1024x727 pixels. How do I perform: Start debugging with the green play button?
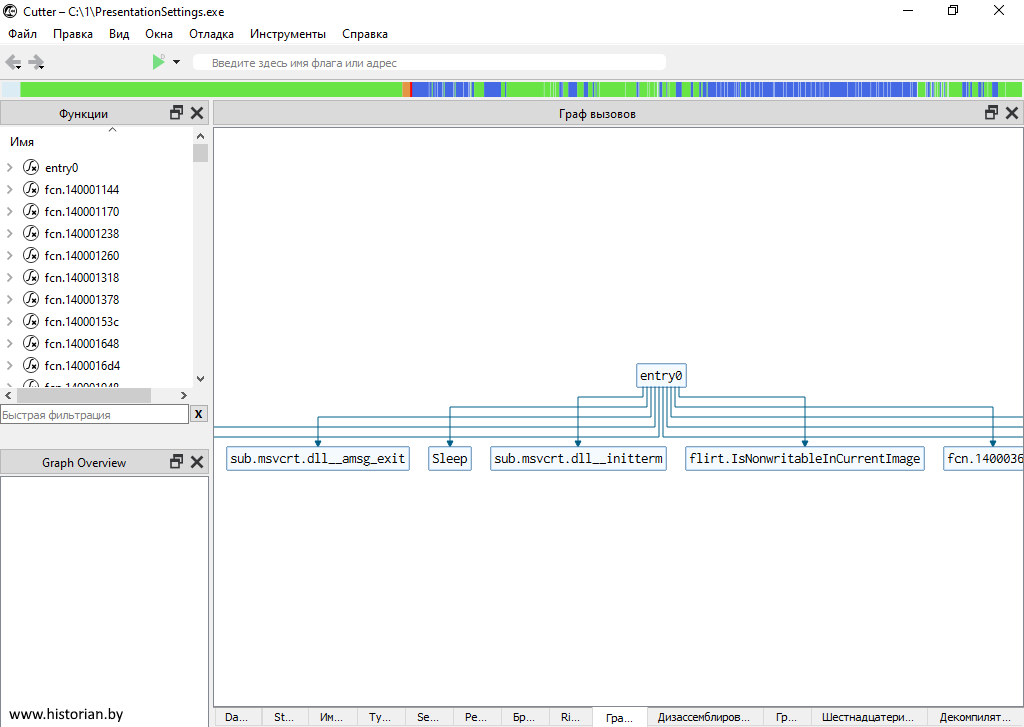158,62
